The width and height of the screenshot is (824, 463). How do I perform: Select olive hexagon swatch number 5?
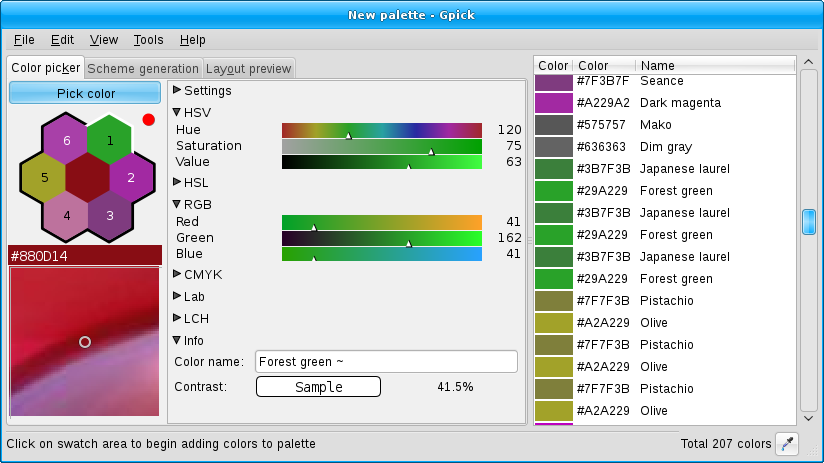(44, 177)
